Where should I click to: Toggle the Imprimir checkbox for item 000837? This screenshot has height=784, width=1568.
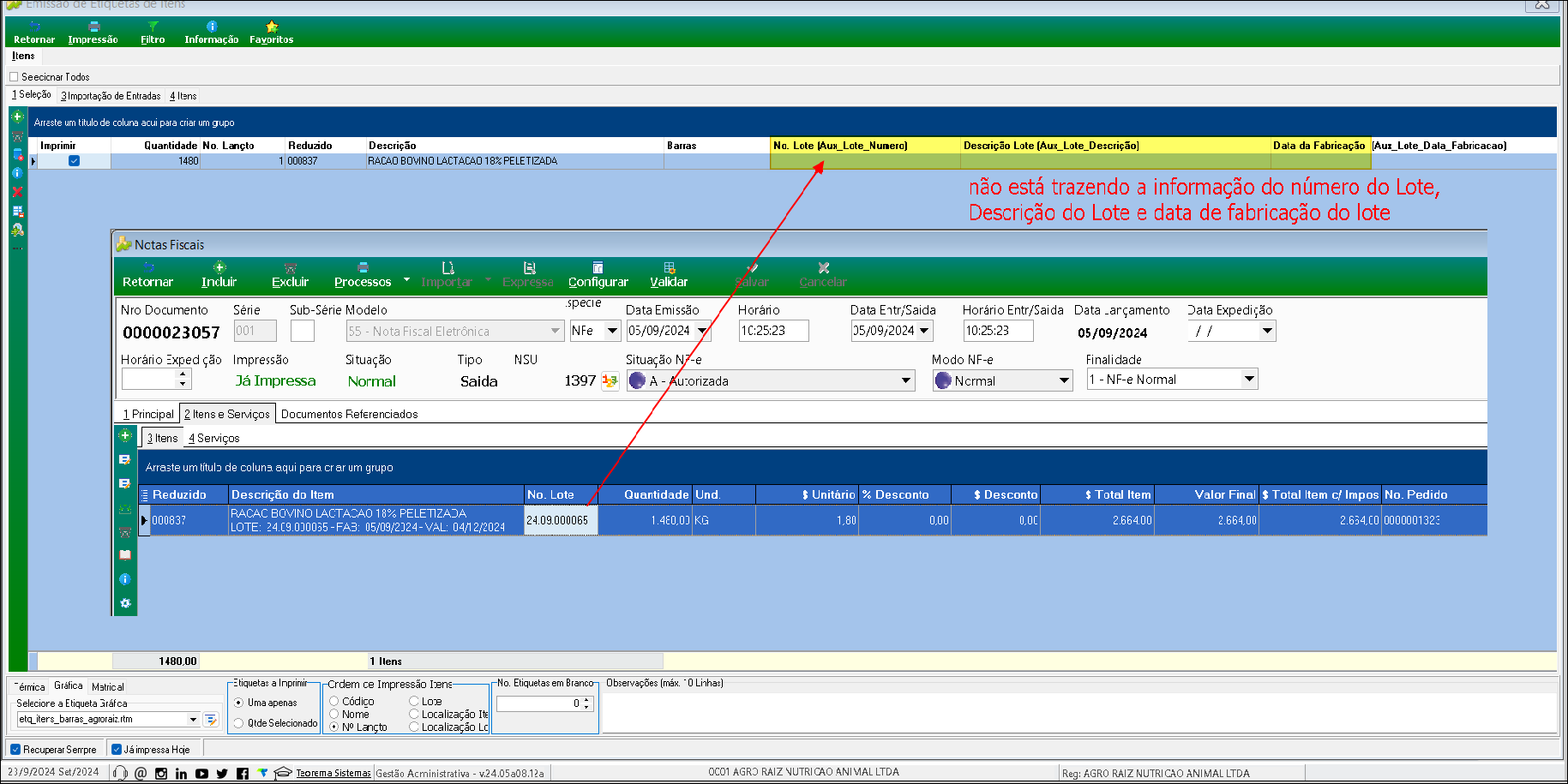tap(74, 161)
